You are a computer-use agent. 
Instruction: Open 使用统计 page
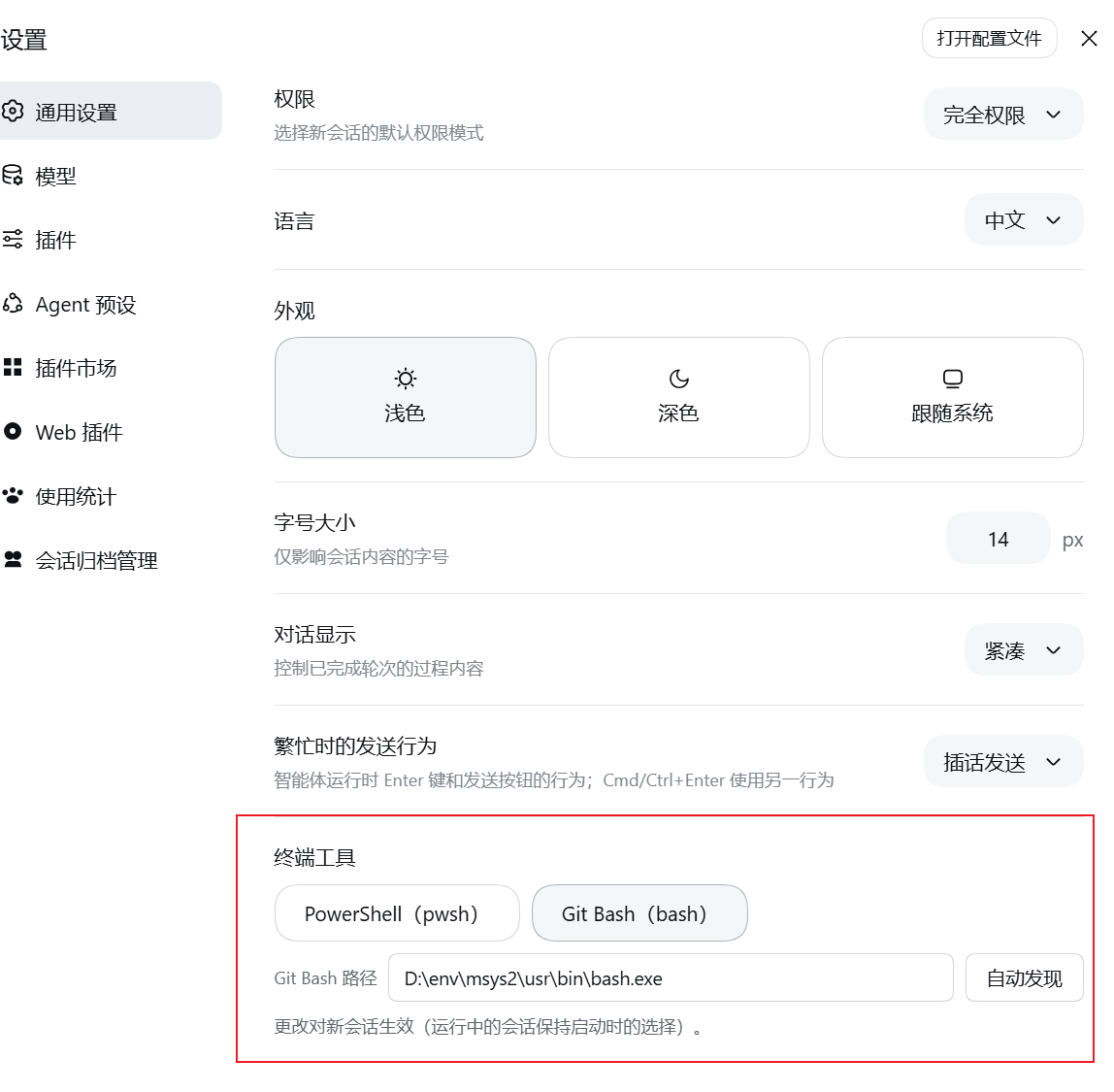(x=111, y=496)
